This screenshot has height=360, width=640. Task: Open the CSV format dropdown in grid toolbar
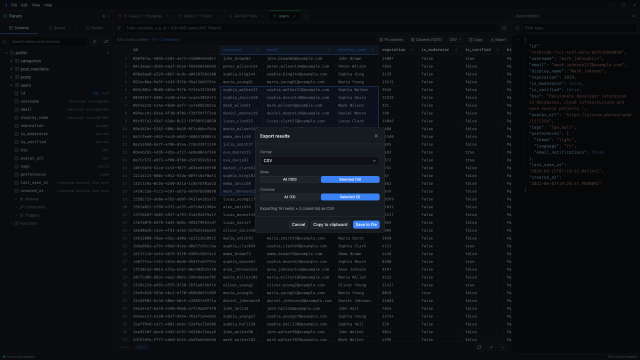point(455,40)
